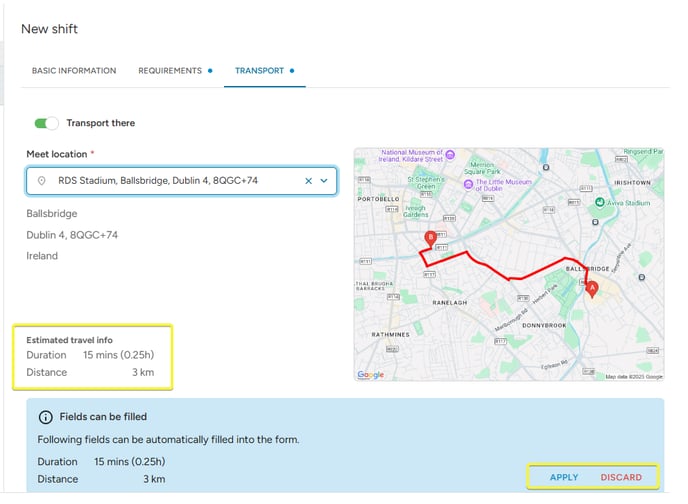Click Aviva Stadium marker on map
The image size is (688, 504).
[x=599, y=202]
